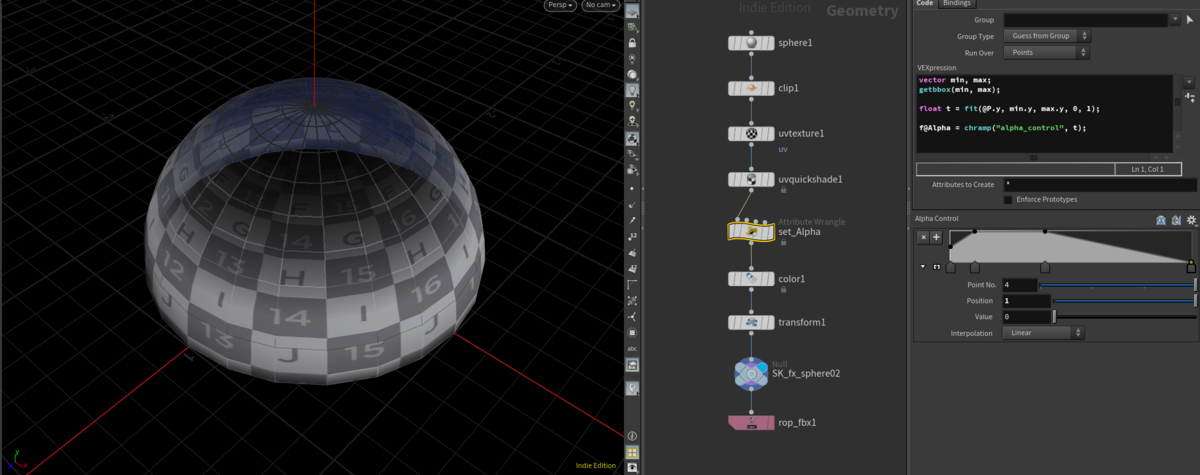Click the 'uvquickshade1' node label
This screenshot has height=475, width=1200.
pos(811,179)
